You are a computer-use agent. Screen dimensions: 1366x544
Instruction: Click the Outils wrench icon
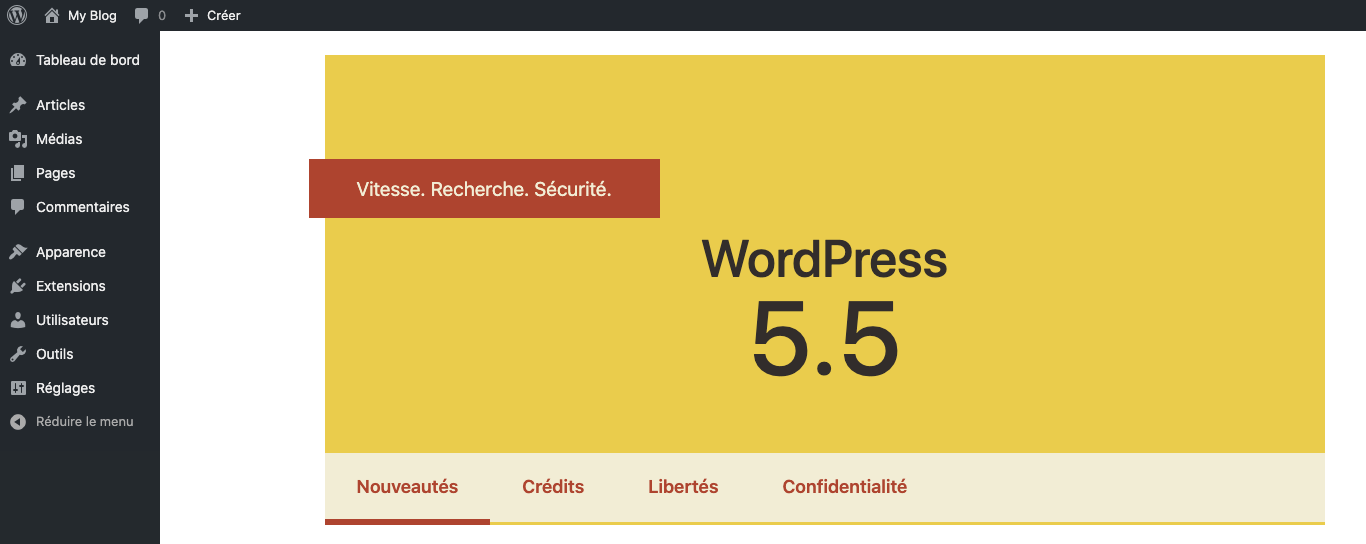pos(18,354)
